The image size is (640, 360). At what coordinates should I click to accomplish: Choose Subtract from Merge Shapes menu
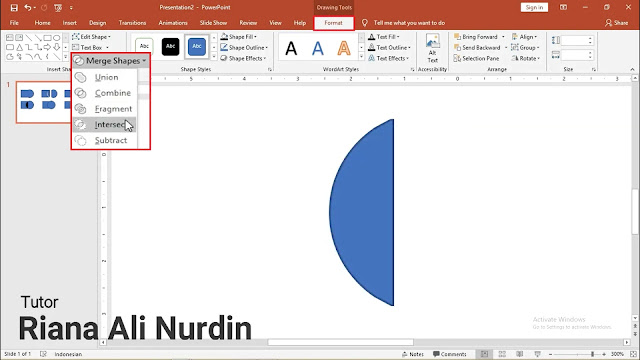click(104, 140)
